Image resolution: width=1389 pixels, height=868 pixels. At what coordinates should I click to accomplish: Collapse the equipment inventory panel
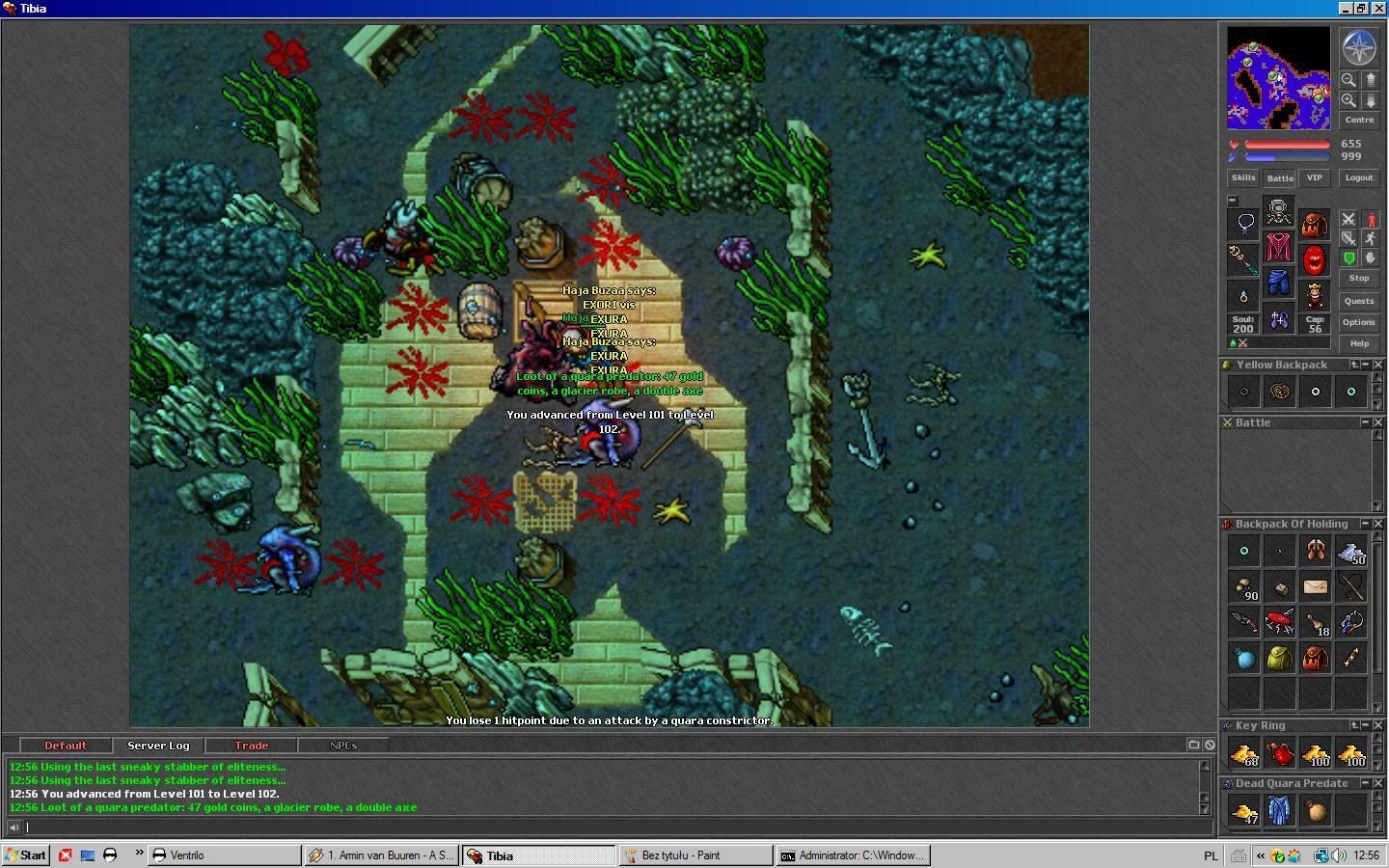[x=1232, y=201]
